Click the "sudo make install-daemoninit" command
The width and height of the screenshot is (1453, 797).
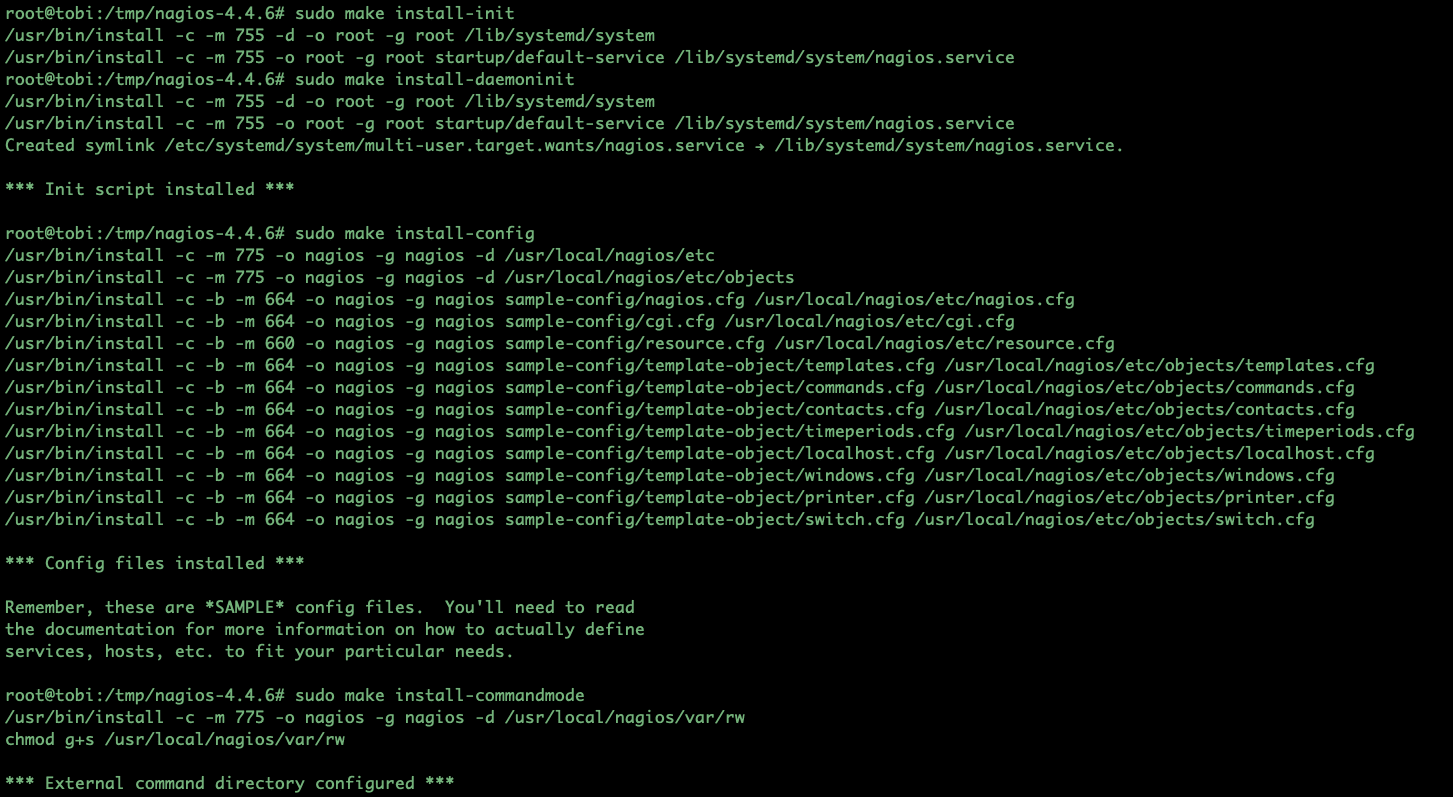pyautogui.click(x=435, y=79)
